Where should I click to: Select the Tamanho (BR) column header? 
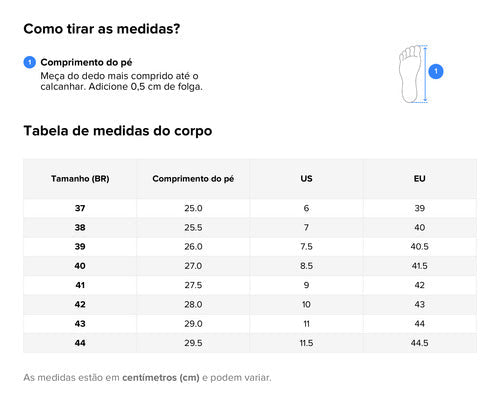[x=80, y=179]
